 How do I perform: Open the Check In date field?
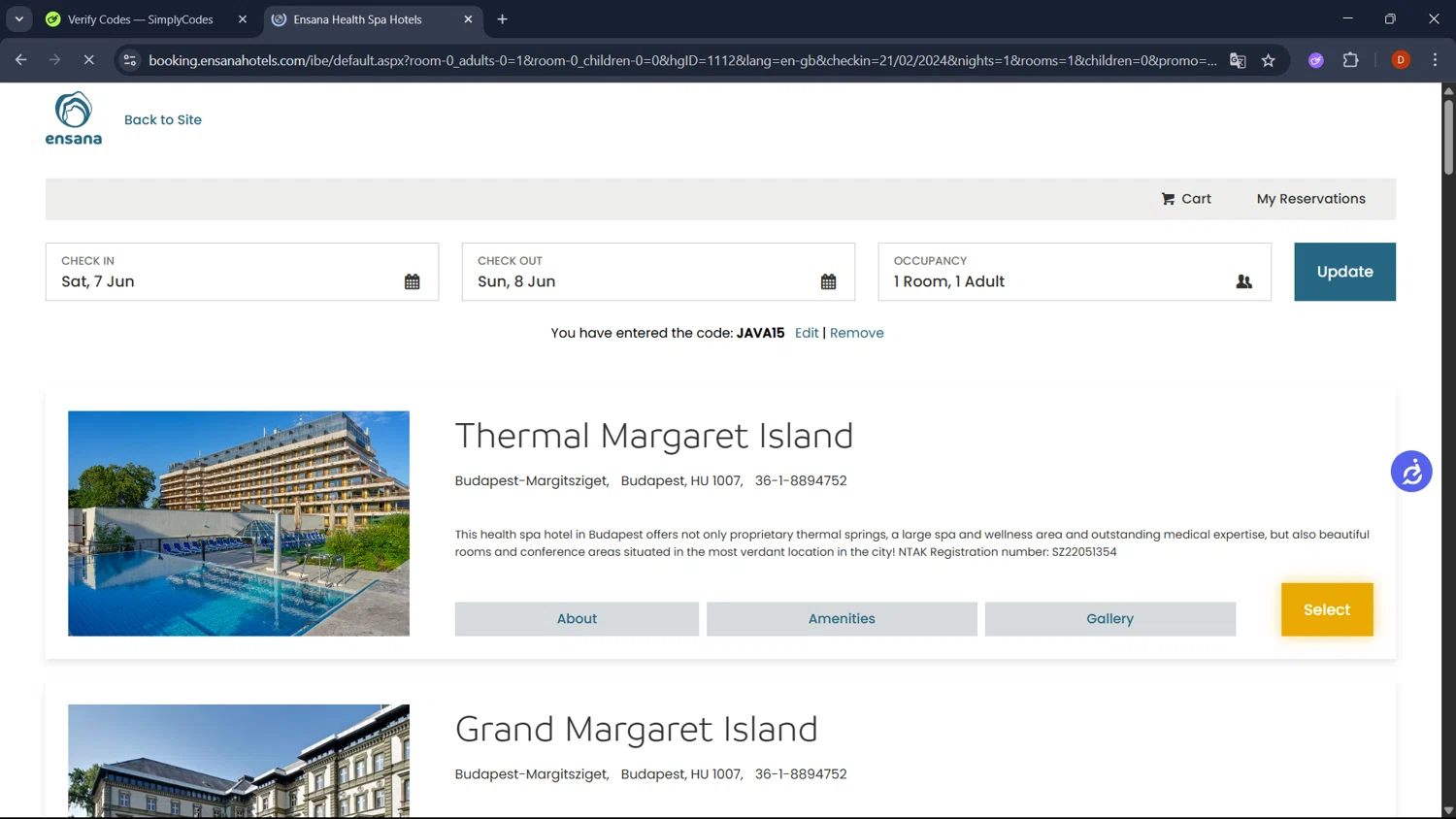click(x=242, y=272)
